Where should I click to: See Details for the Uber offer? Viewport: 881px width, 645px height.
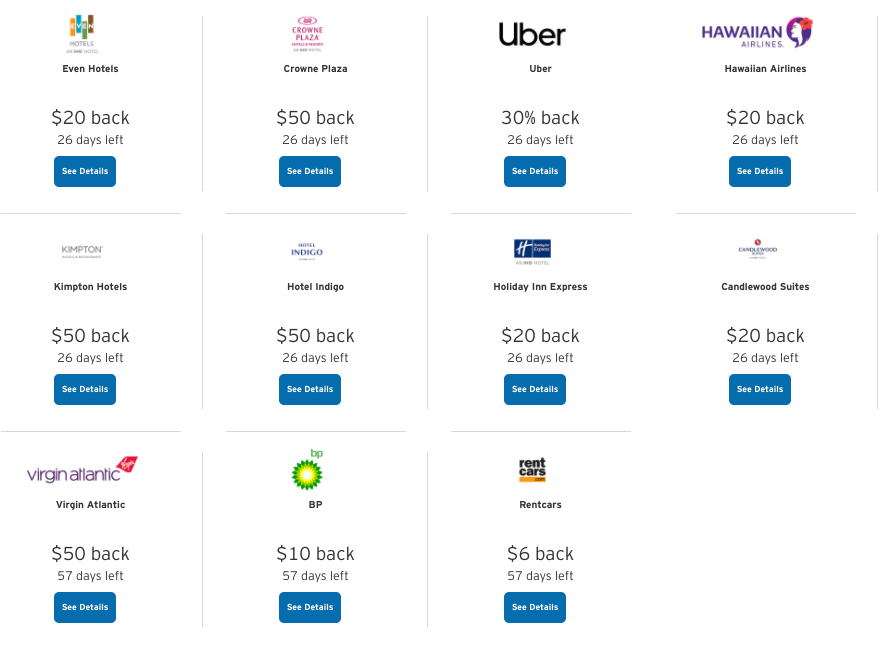pos(535,171)
